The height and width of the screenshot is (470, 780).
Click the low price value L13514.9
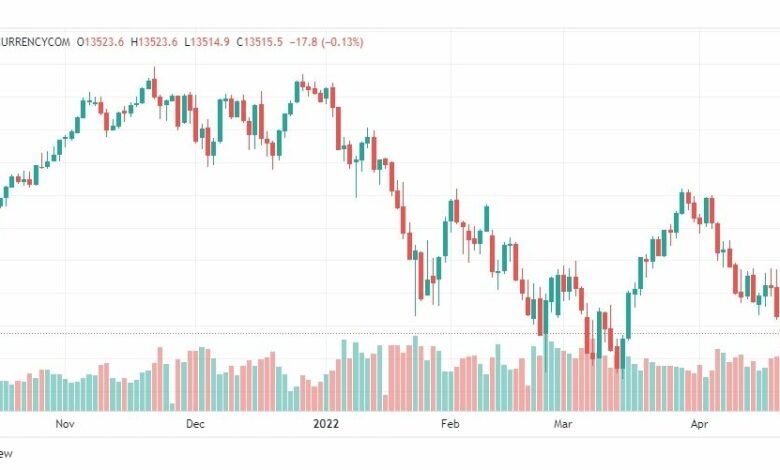(207, 42)
